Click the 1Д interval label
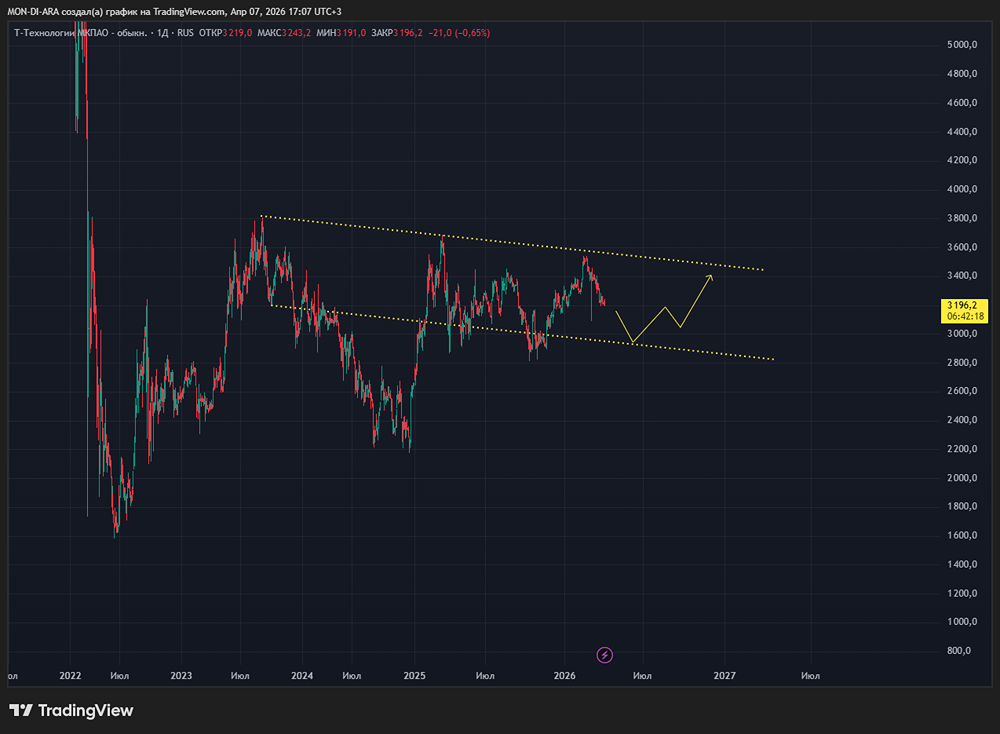1000x734 pixels. click(163, 33)
